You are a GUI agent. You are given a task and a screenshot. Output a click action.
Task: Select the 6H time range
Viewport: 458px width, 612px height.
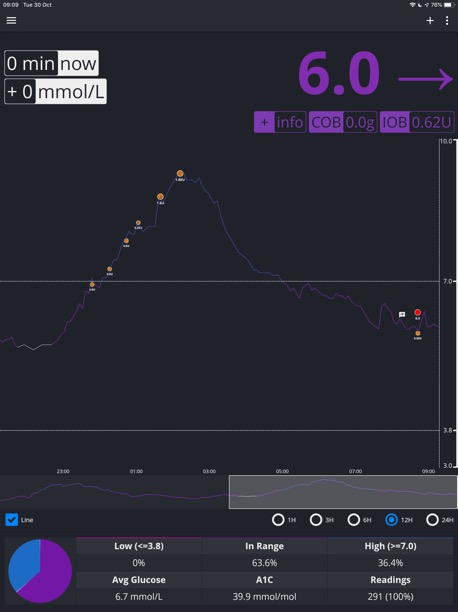(354, 520)
